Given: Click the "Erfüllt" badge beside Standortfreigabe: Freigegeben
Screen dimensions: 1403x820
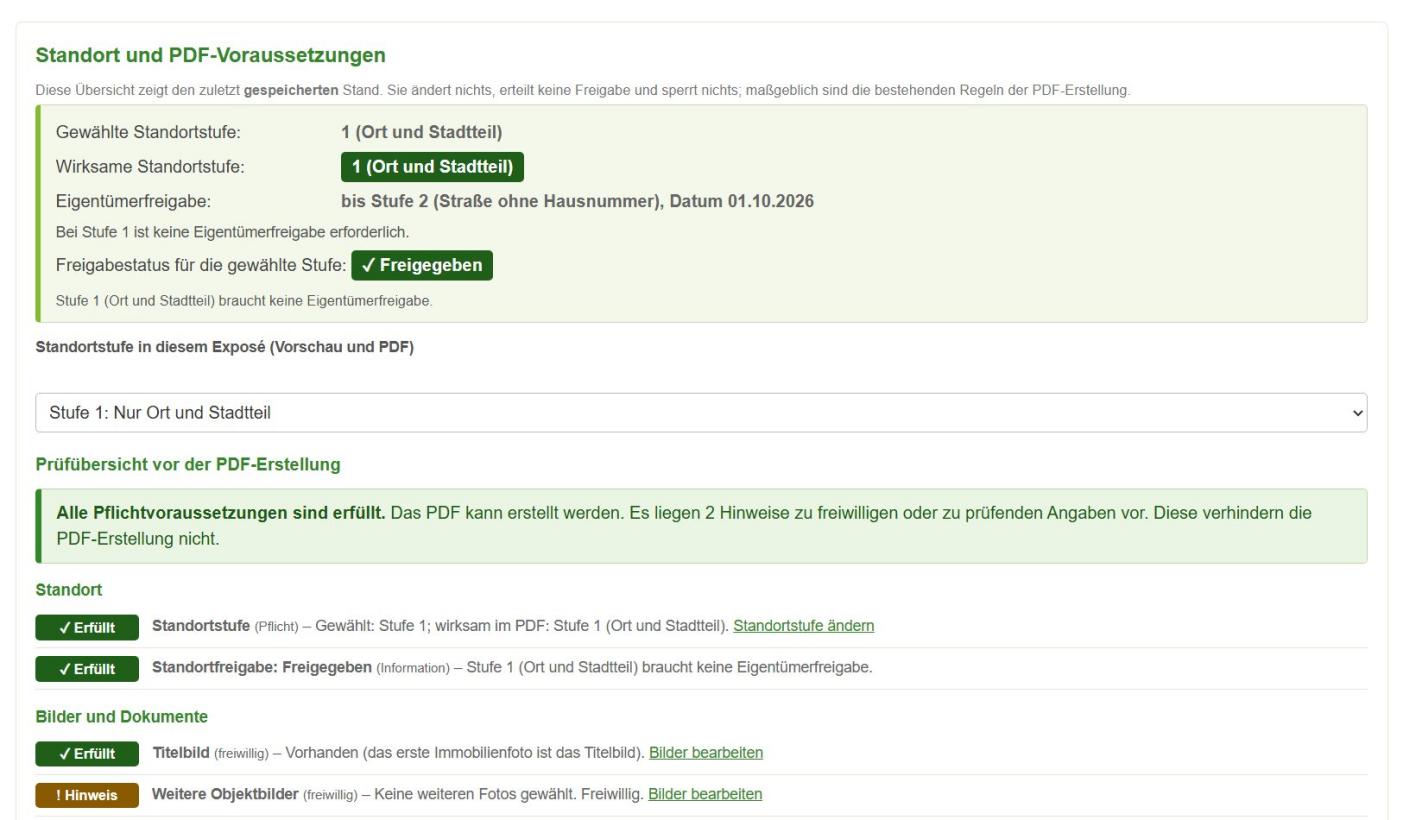Looking at the screenshot, I should (87, 669).
